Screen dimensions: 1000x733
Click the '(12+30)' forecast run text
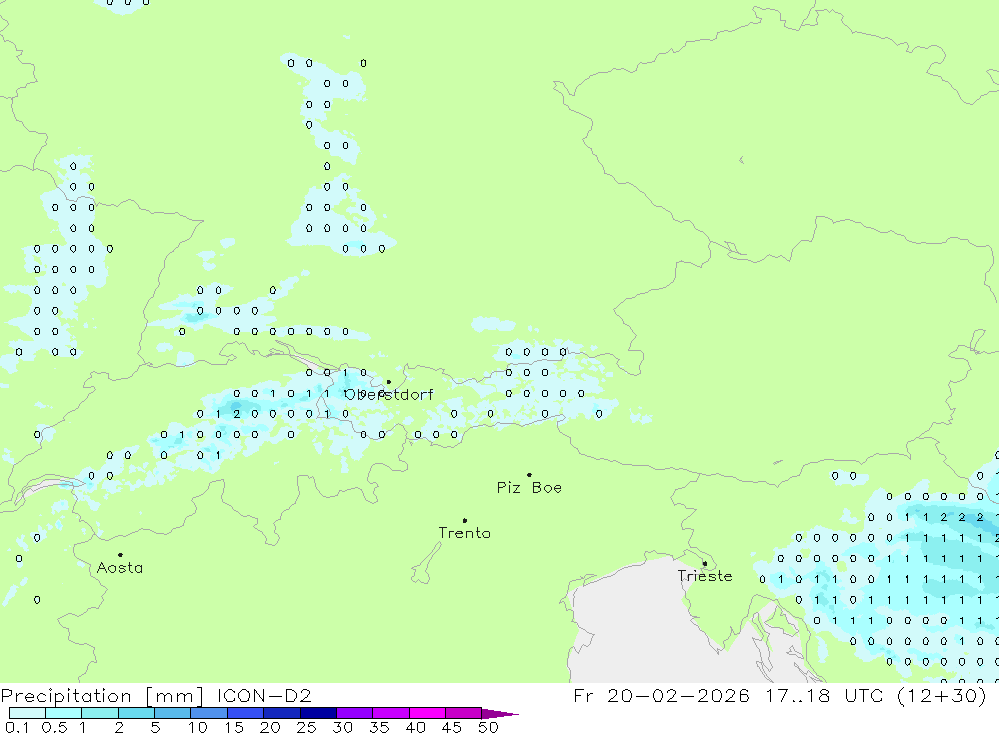941,696
